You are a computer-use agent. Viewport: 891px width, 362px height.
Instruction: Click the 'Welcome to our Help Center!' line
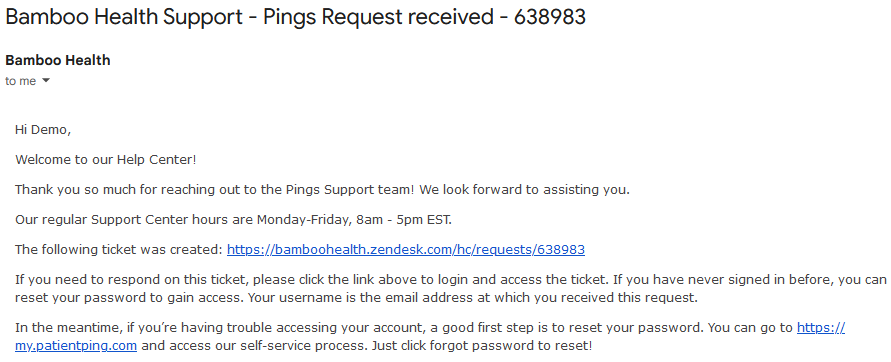106,160
